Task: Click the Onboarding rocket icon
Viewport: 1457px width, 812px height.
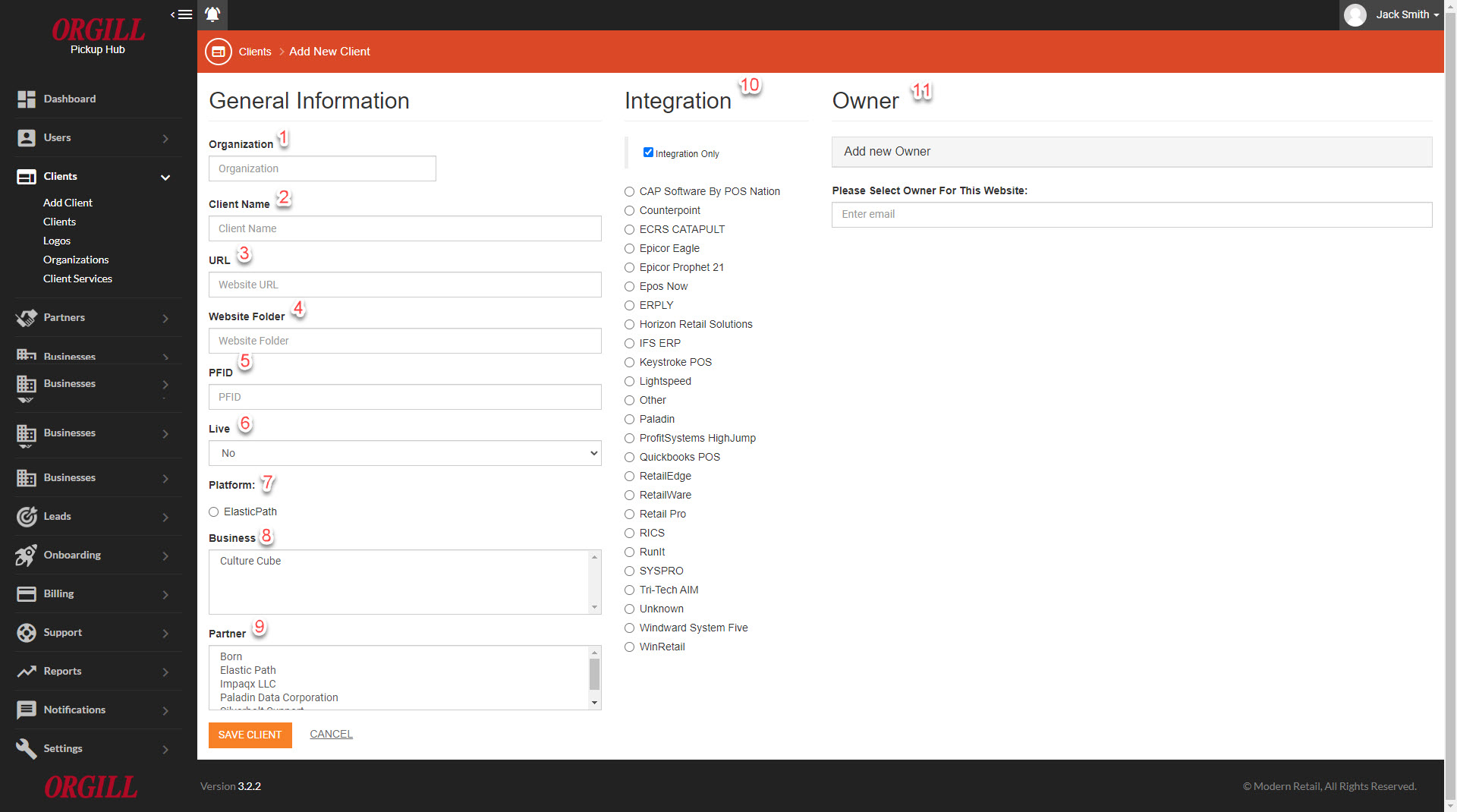Action: pyautogui.click(x=27, y=555)
